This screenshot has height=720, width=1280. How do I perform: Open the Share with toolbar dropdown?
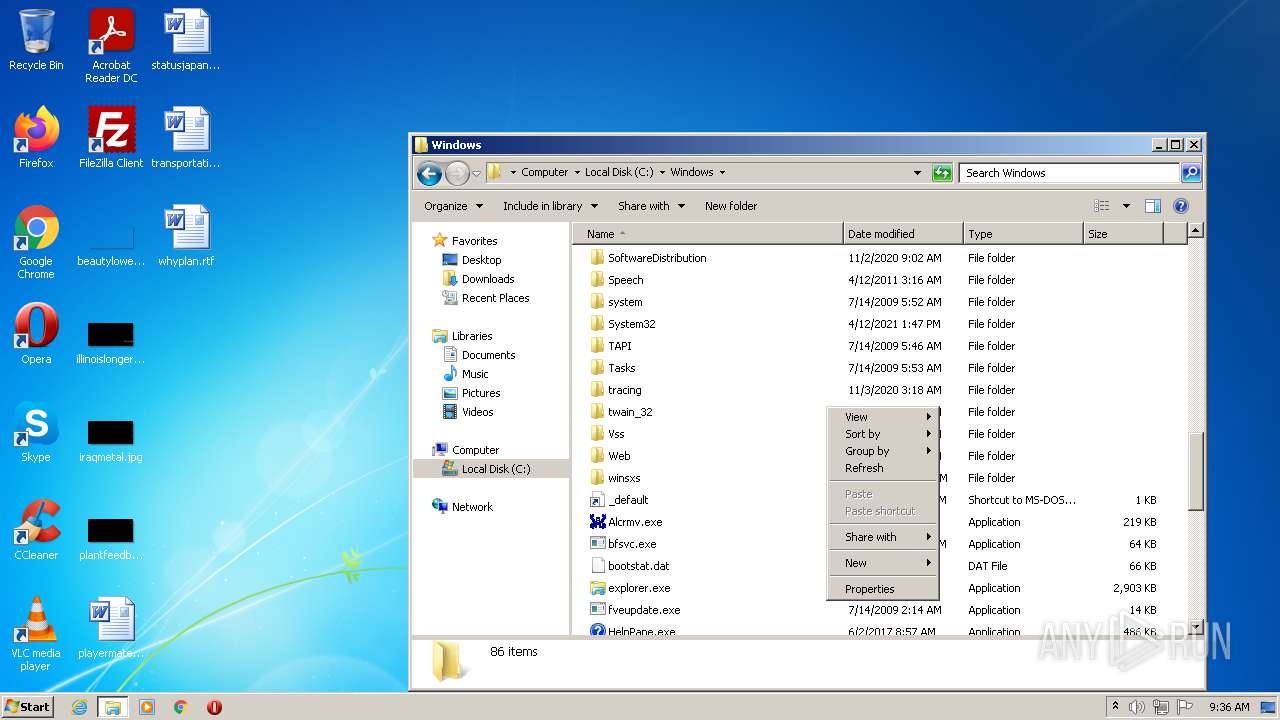tap(651, 206)
